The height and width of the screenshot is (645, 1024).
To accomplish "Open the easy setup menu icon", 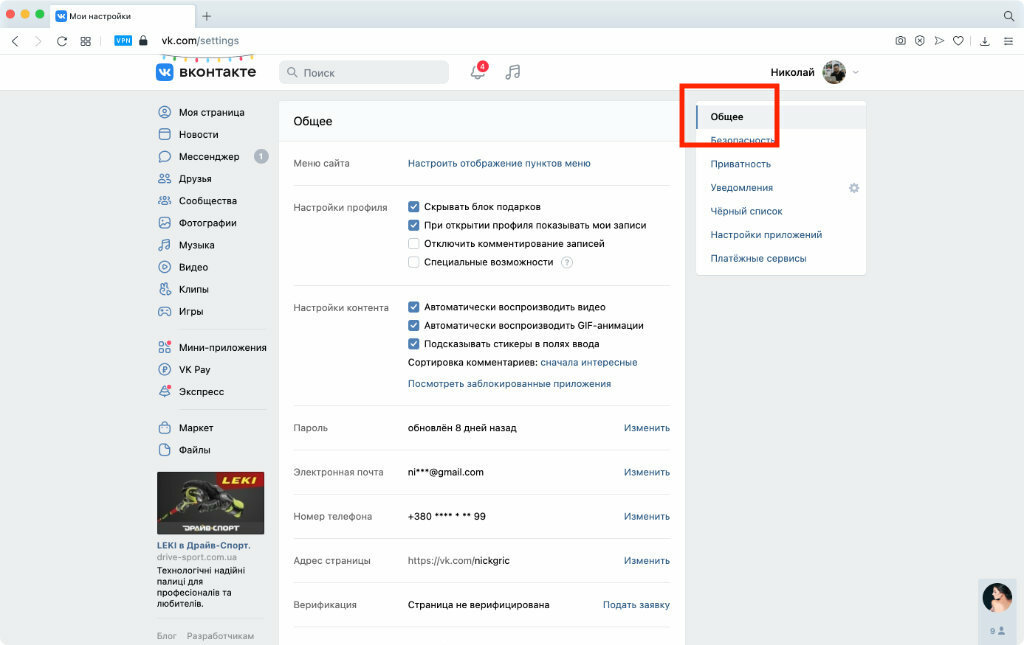I will coord(1008,41).
